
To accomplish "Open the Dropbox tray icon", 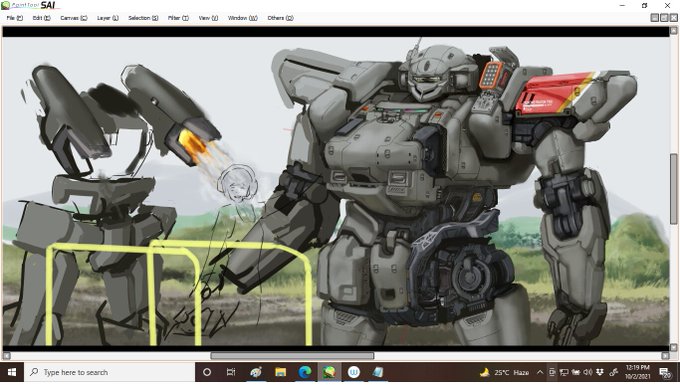I will 600,372.
